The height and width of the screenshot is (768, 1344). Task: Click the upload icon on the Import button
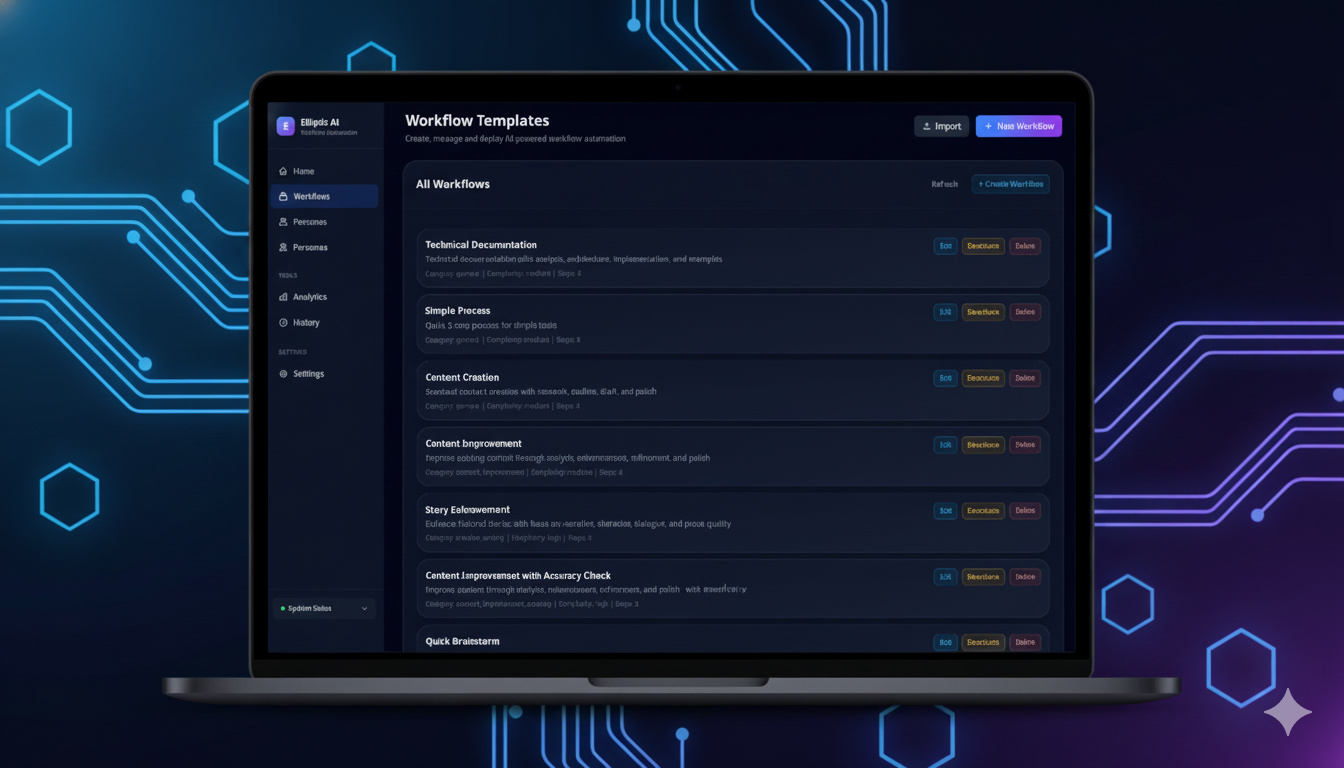click(925, 126)
